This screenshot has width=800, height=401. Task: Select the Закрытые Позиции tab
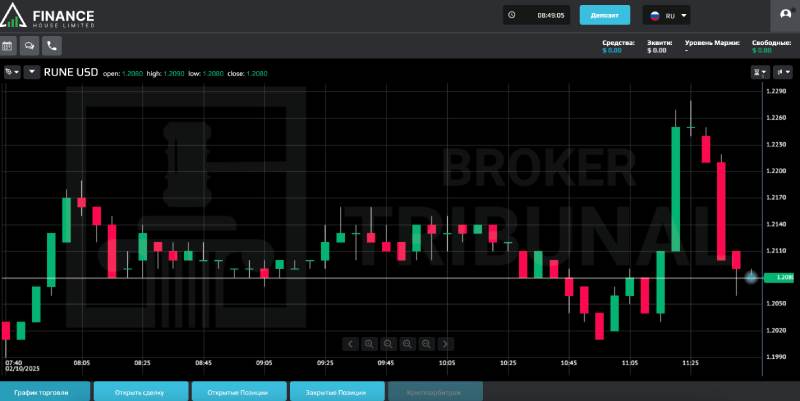point(336,392)
